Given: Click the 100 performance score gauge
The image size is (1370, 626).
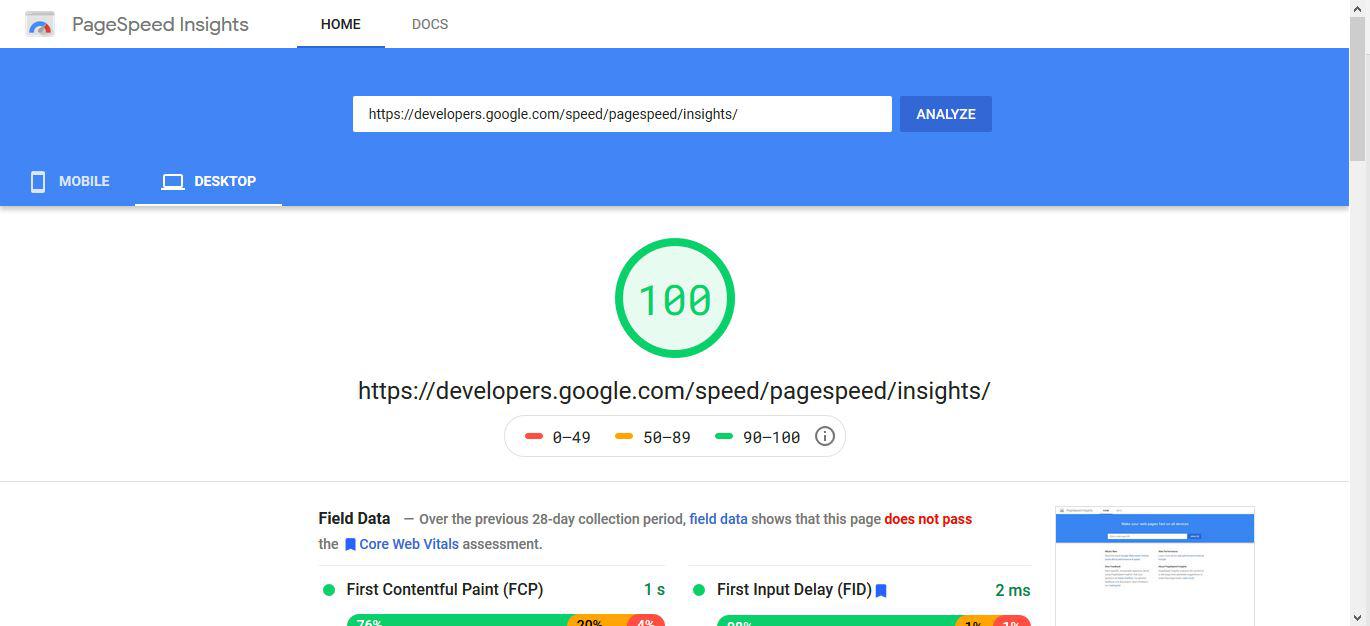Looking at the screenshot, I should (675, 298).
